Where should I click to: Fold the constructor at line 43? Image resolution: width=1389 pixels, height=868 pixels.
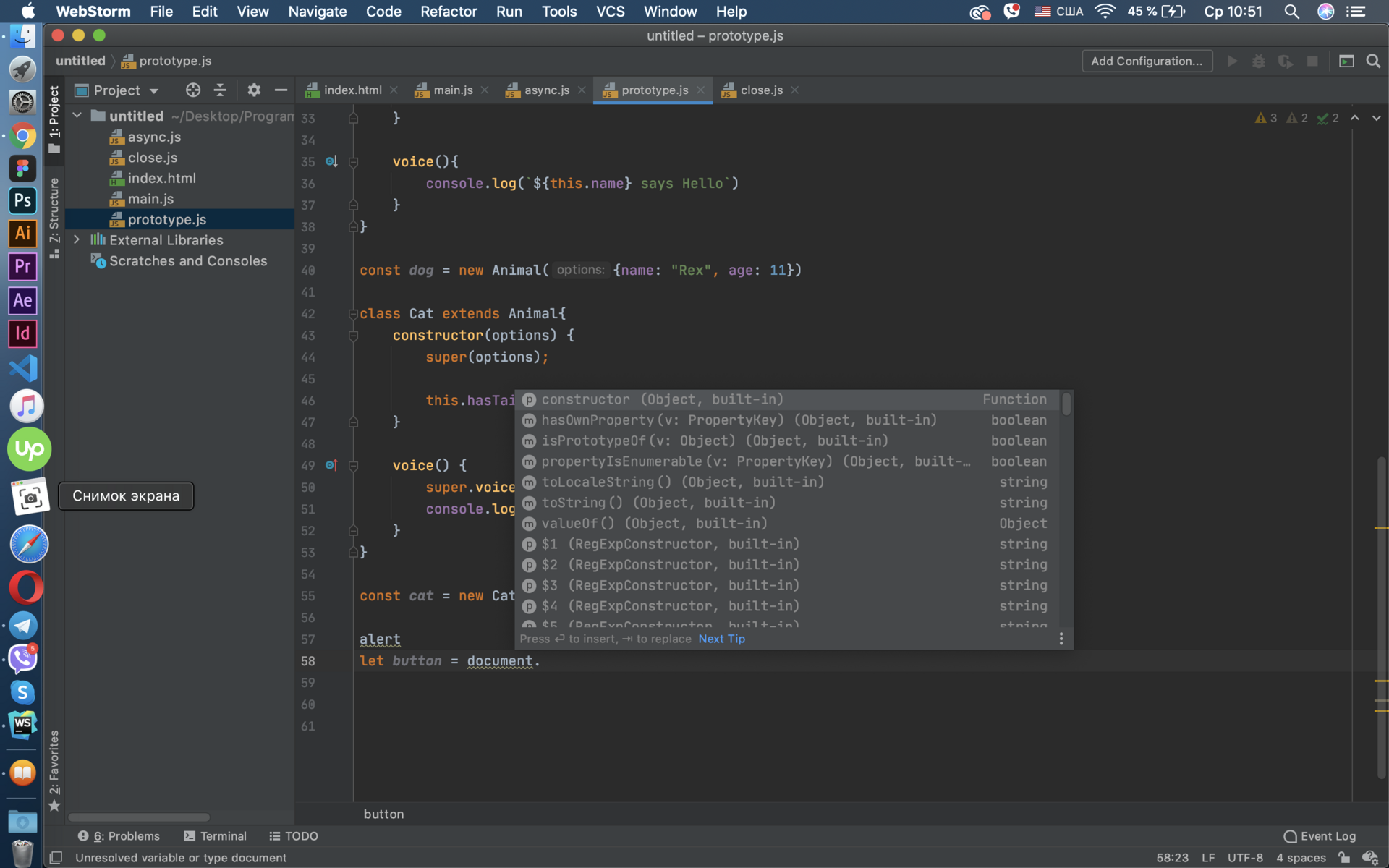353,335
